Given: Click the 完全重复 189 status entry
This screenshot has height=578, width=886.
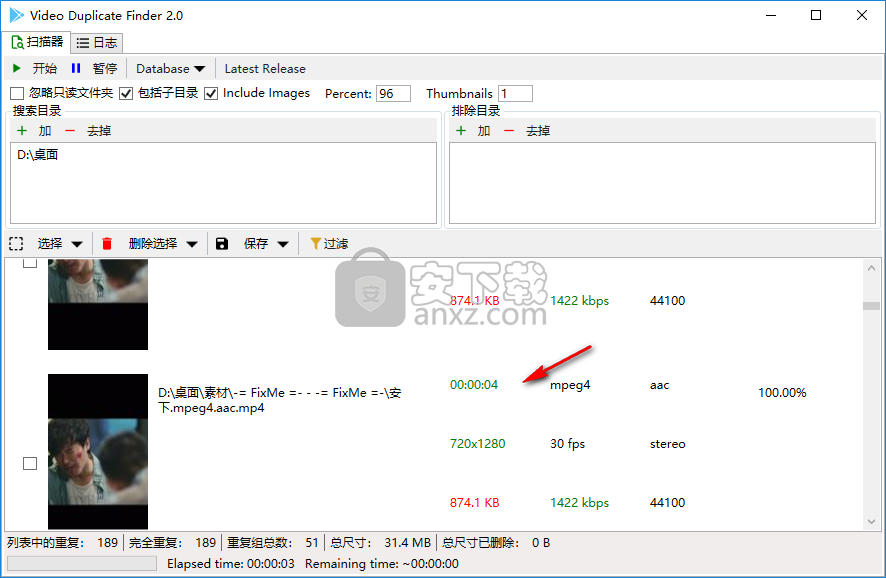Looking at the screenshot, I should pyautogui.click(x=172, y=542).
